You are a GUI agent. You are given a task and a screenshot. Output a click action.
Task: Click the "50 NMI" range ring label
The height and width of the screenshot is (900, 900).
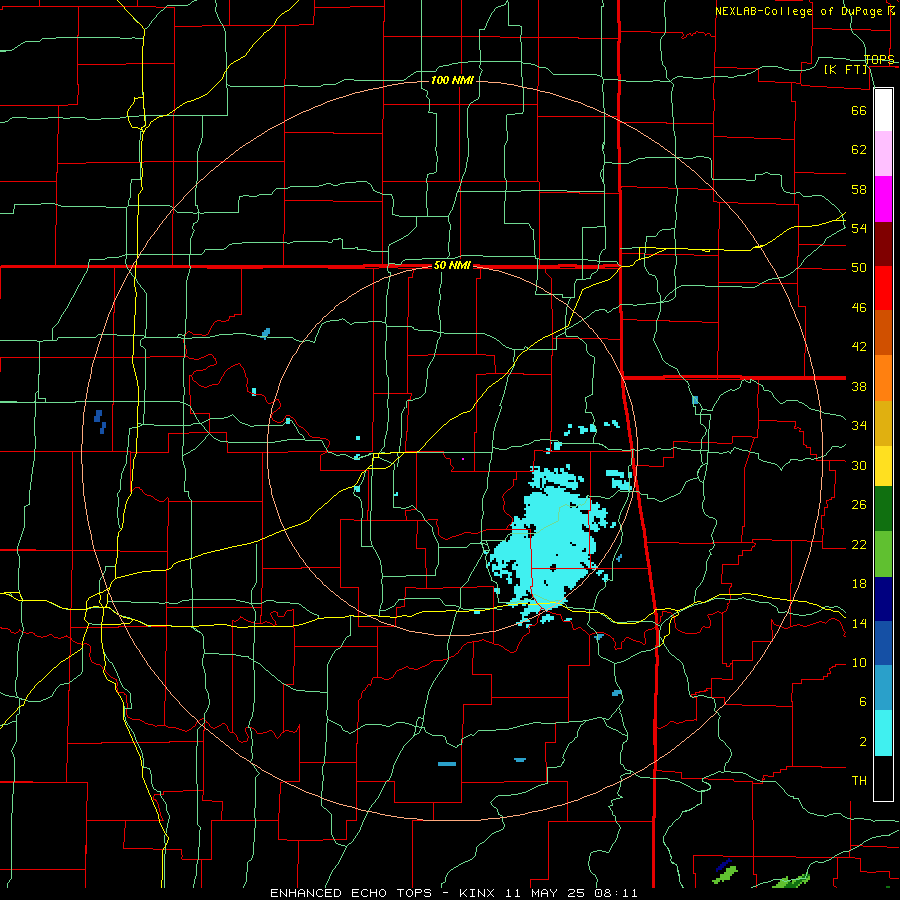(x=452, y=265)
